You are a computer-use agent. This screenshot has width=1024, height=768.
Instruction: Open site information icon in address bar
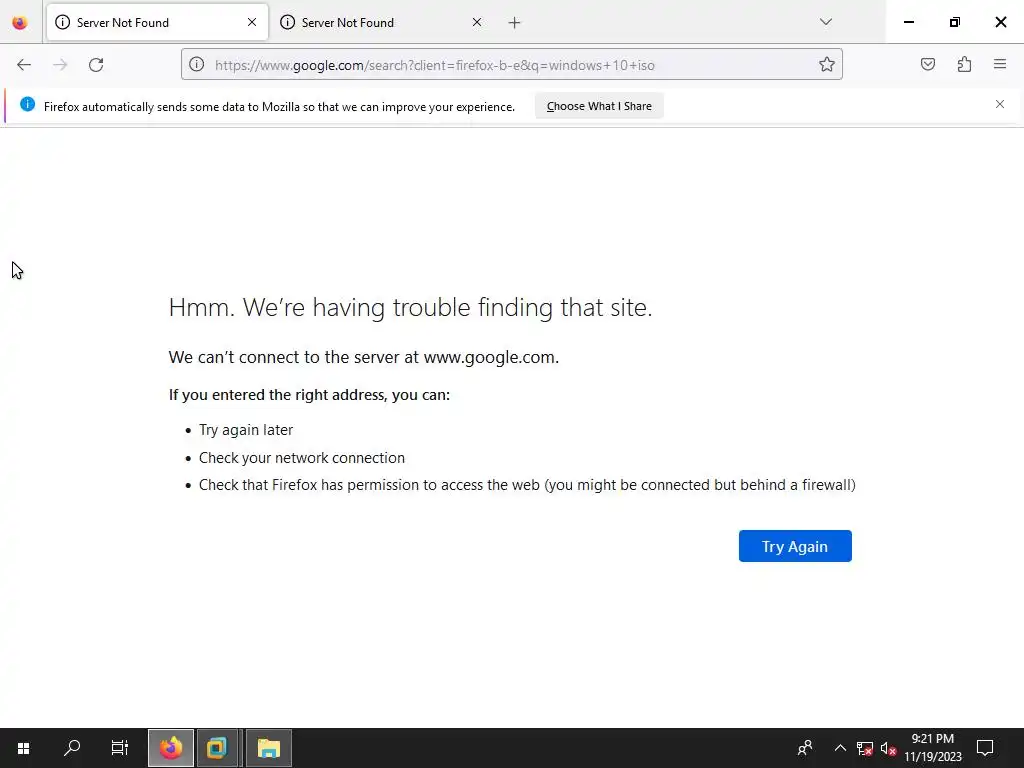coord(197,65)
